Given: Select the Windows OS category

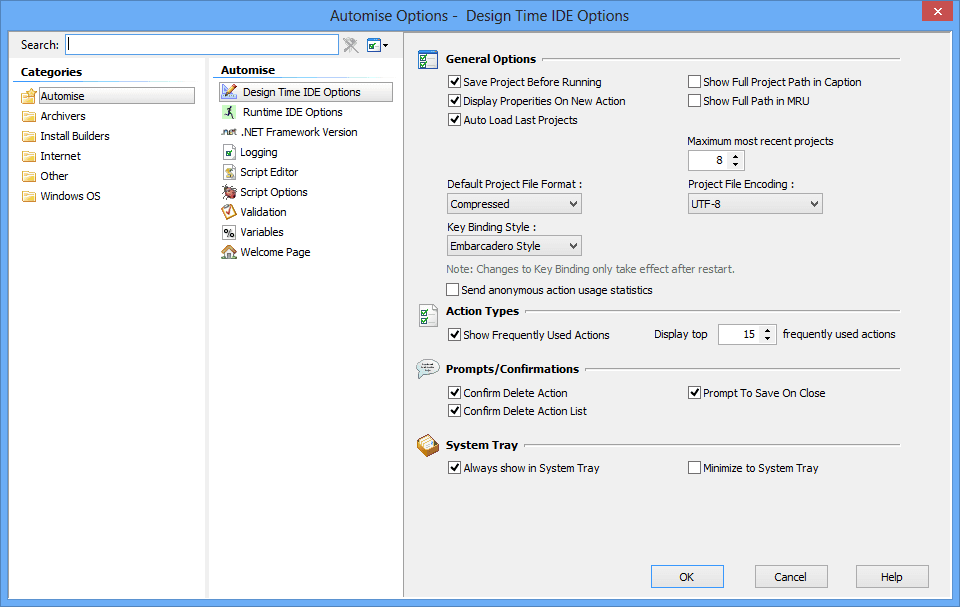Looking at the screenshot, I should 70,196.
